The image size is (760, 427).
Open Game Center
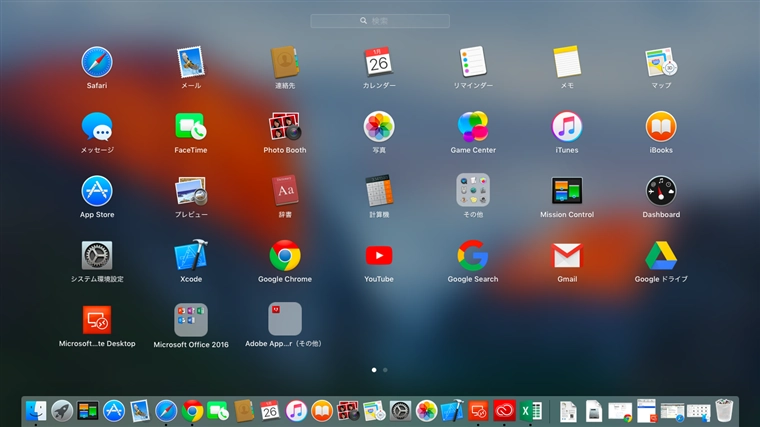tap(473, 127)
